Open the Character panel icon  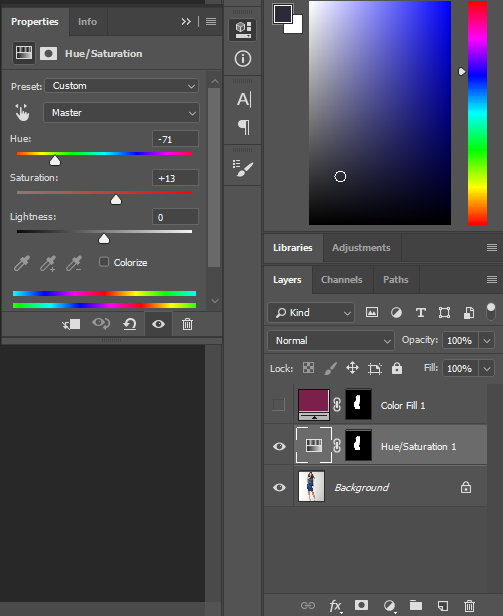point(244,99)
